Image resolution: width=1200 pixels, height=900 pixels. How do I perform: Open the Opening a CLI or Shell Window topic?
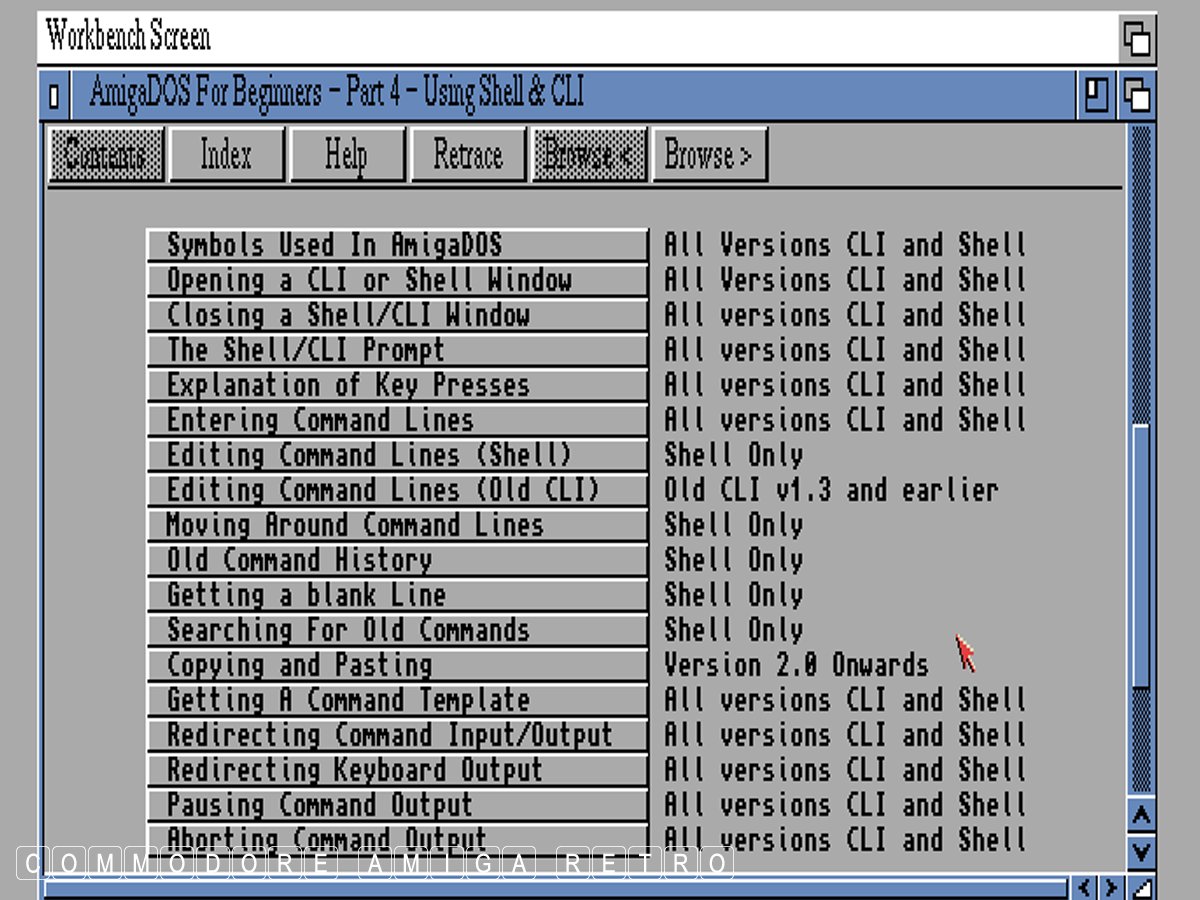[397, 281]
